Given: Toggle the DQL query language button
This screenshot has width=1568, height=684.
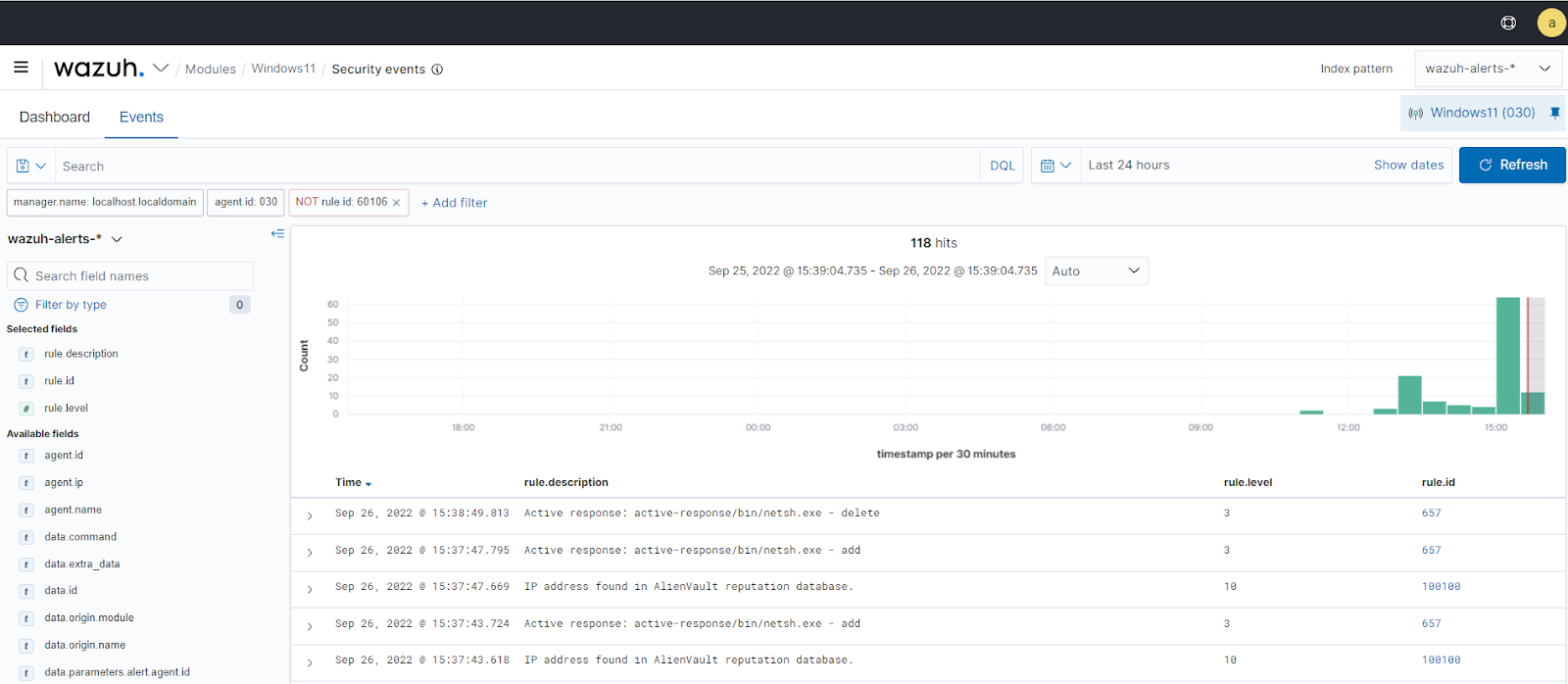Looking at the screenshot, I should tap(1002, 166).
